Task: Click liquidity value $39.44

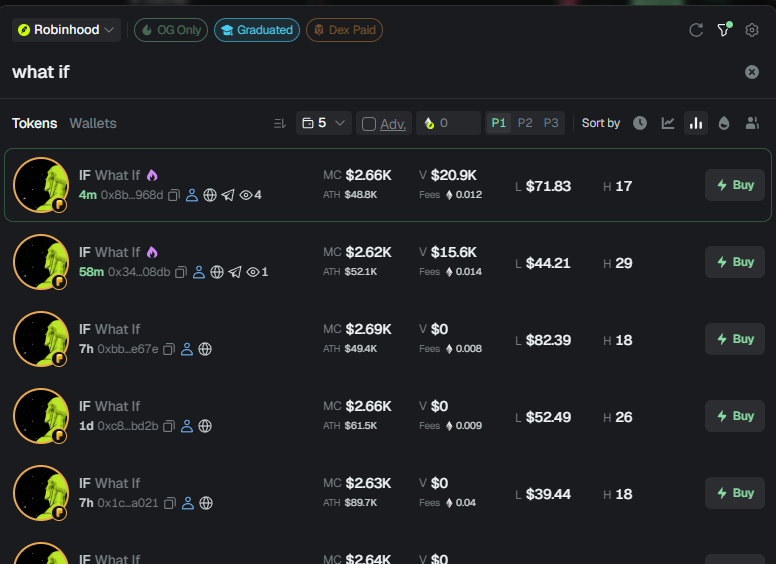Action: point(548,494)
